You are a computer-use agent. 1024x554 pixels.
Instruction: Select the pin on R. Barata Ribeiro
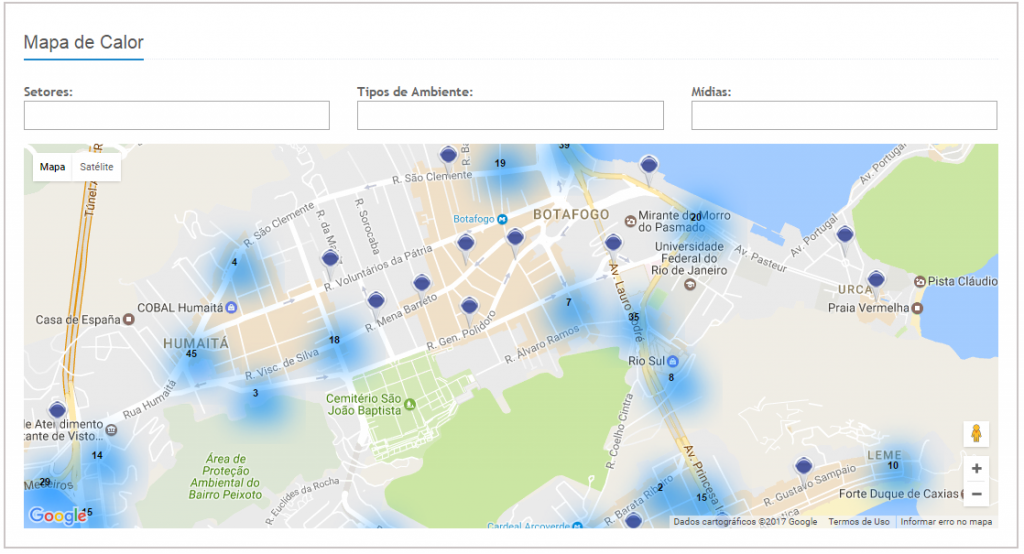633,521
